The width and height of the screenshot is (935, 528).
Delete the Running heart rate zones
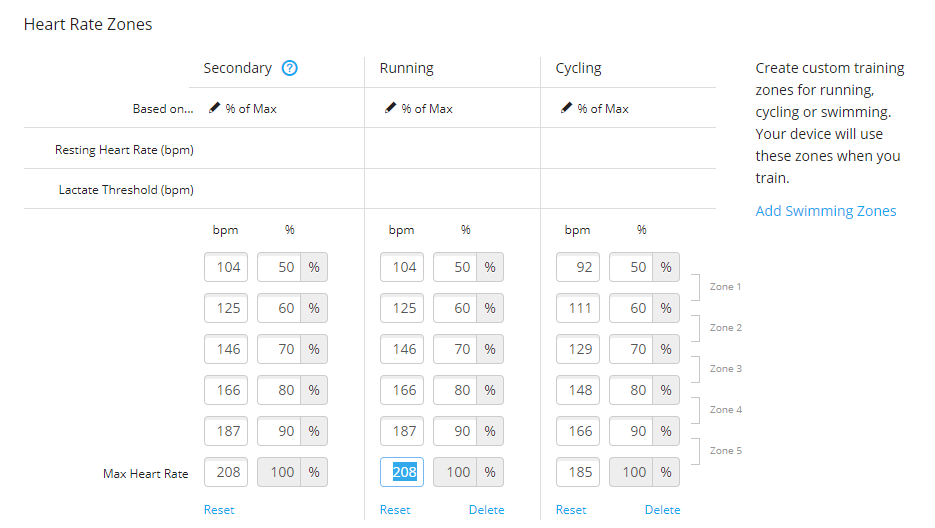[x=486, y=510]
